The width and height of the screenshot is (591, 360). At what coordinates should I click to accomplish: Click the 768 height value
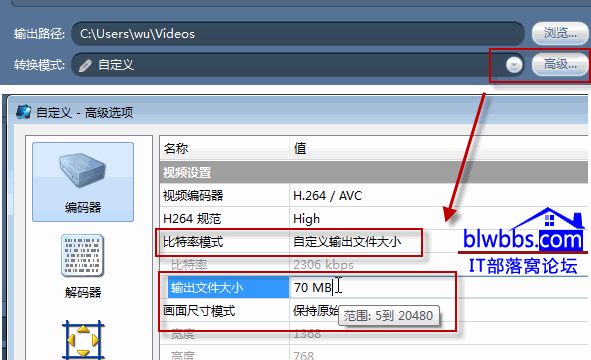[303, 355]
